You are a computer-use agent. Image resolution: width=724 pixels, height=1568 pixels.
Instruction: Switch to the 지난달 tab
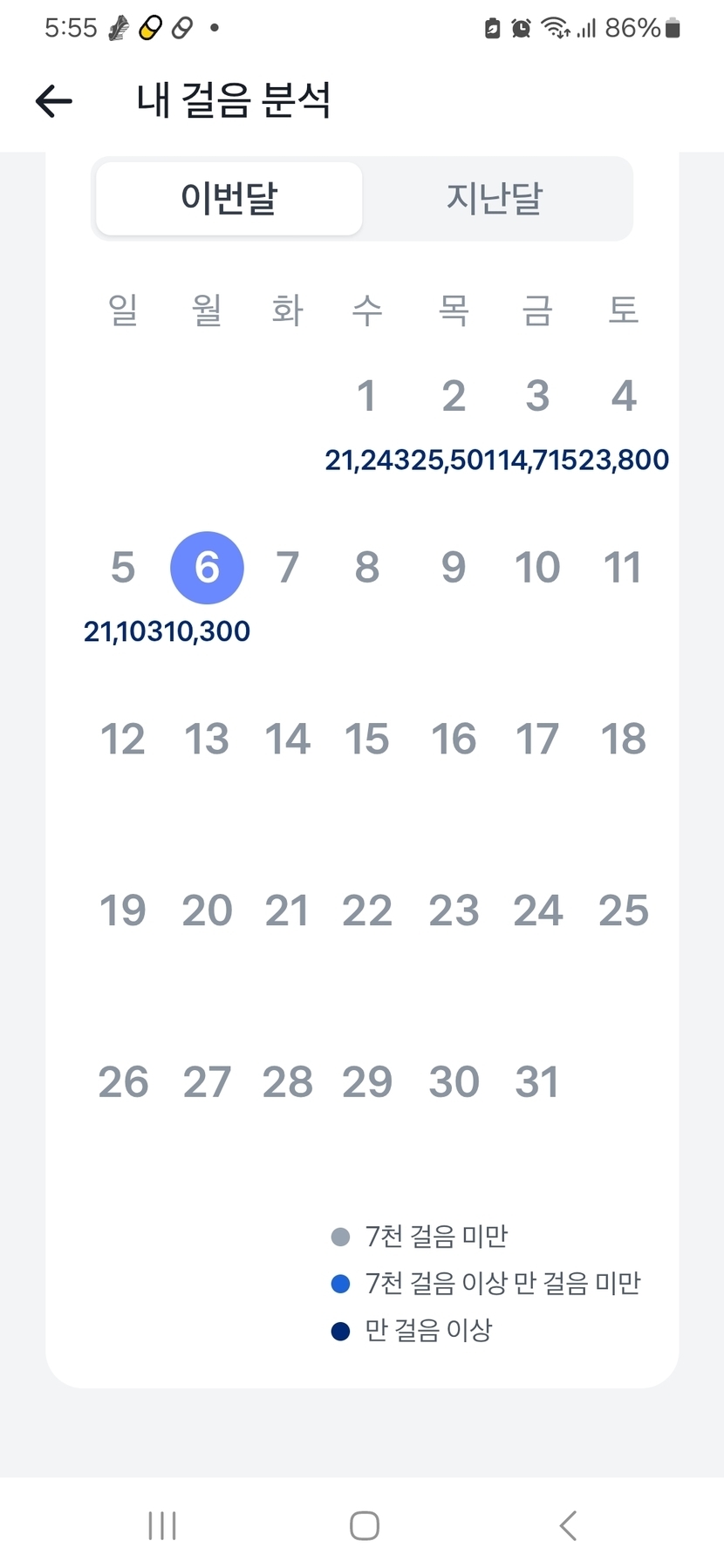tap(495, 199)
